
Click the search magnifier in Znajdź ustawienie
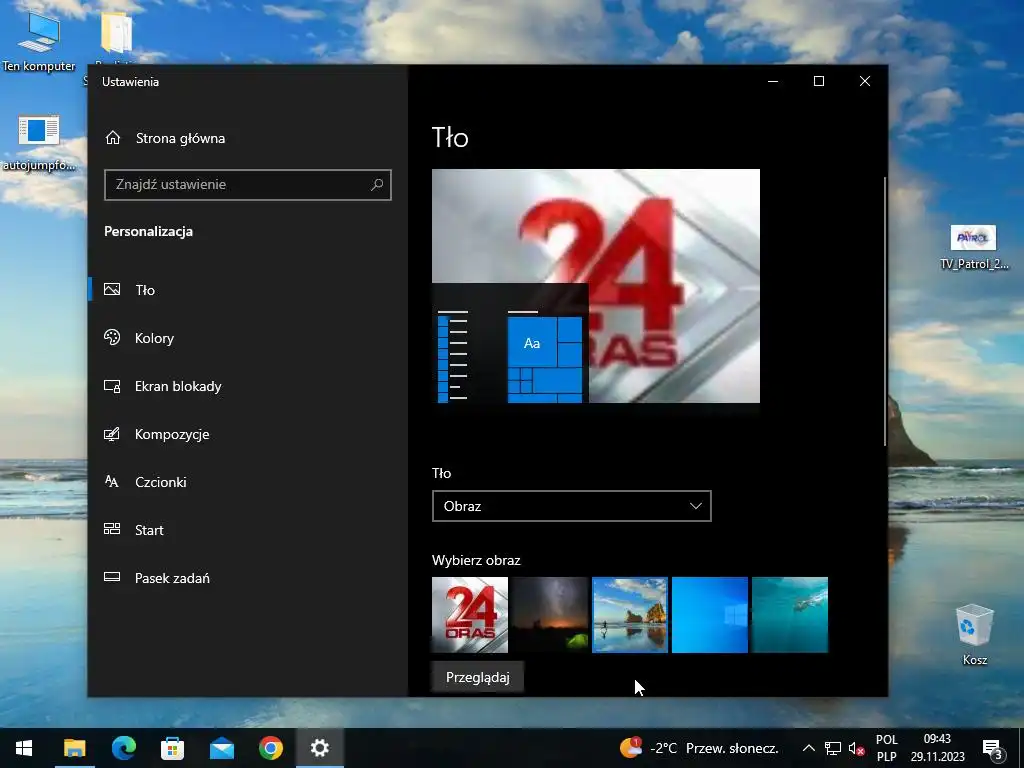tap(377, 185)
